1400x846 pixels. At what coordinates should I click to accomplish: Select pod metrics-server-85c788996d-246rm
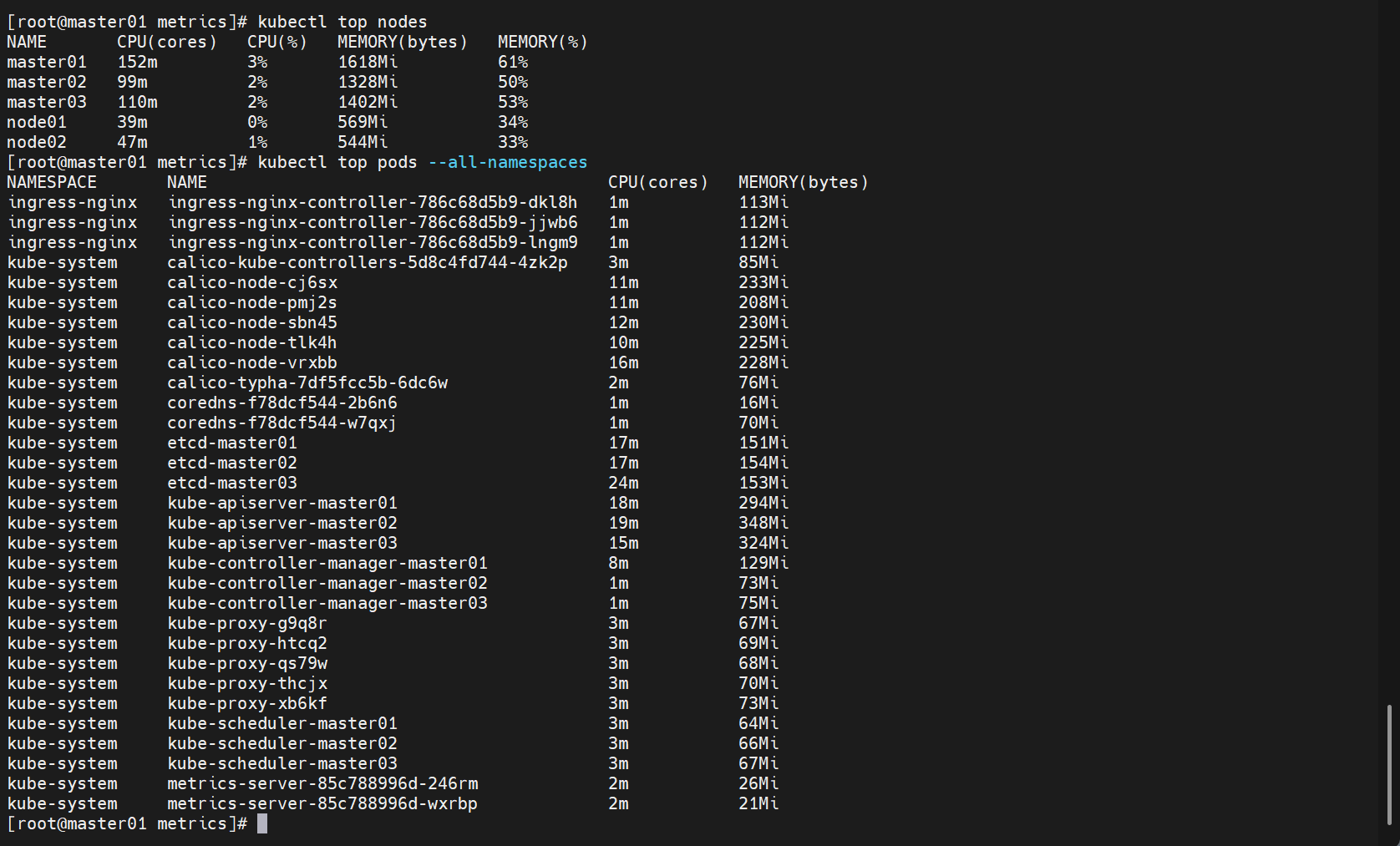point(322,783)
